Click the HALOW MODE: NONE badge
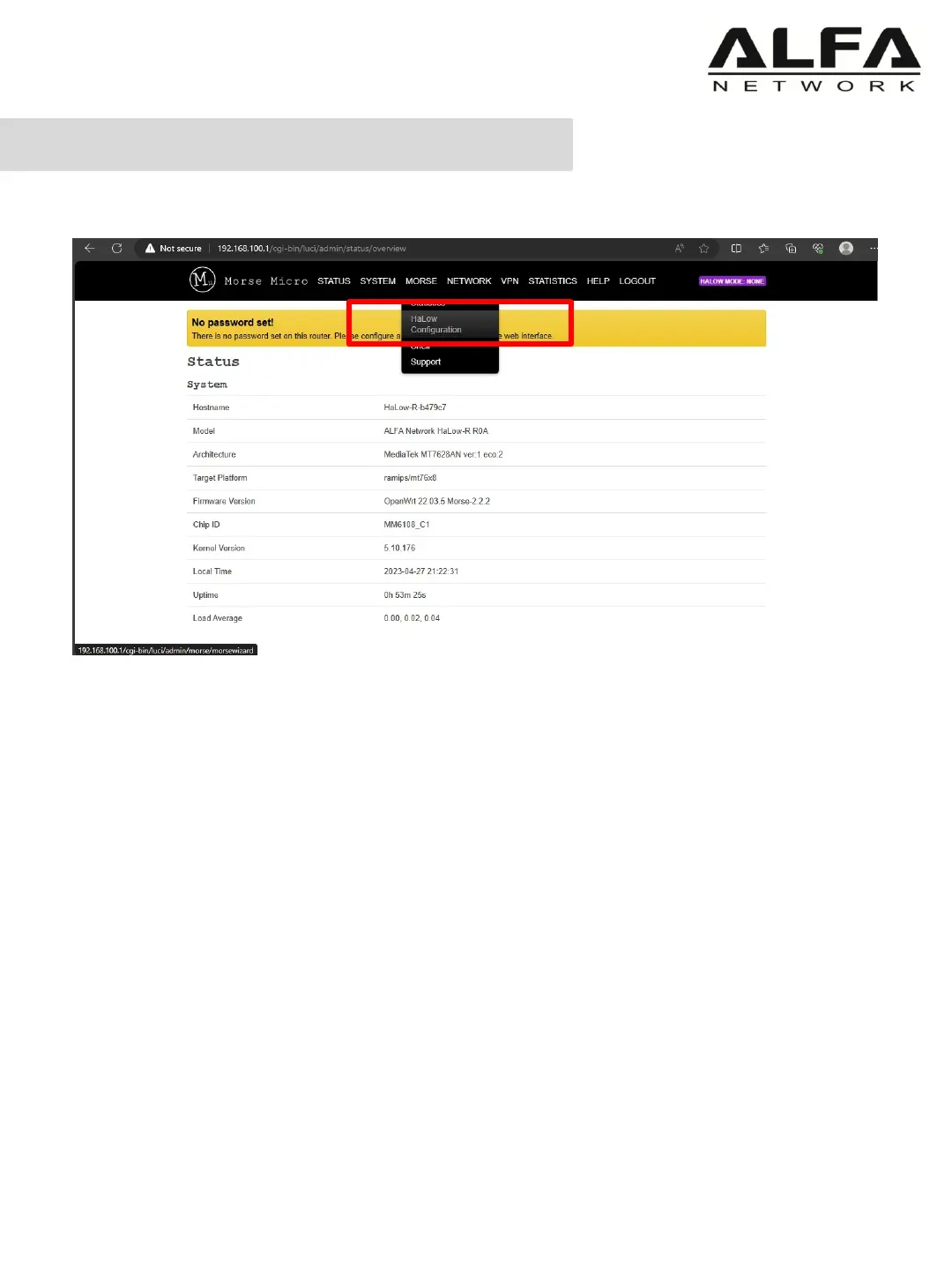Screen dimensions: 952x1270 (733, 281)
